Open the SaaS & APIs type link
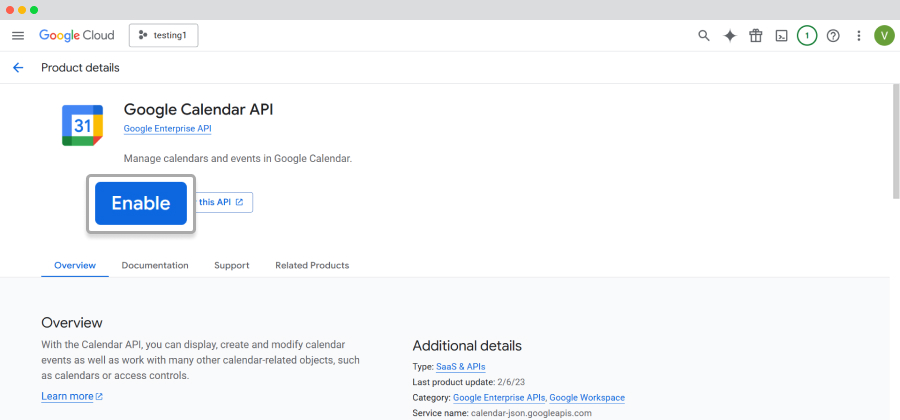The image size is (900, 420). pyautogui.click(x=461, y=367)
